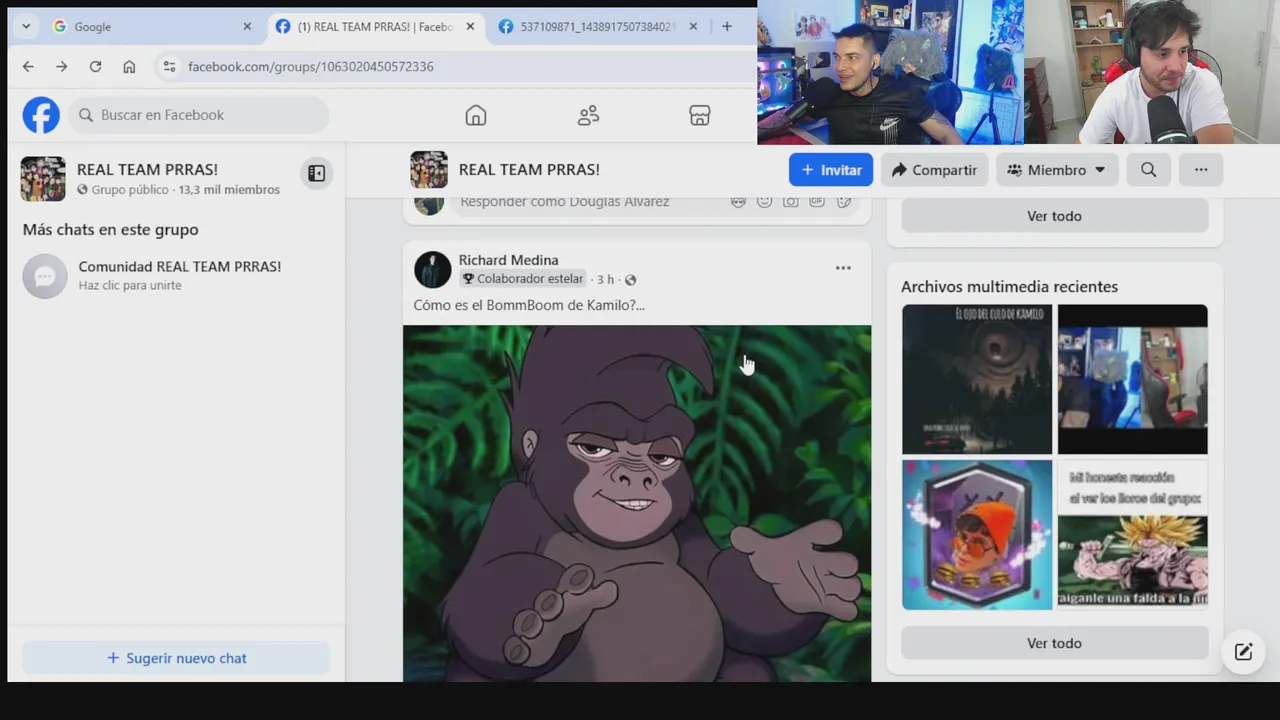Viewport: 1280px width, 720px height.
Task: Open the gaming room photo thumbnail
Action: point(1133,379)
